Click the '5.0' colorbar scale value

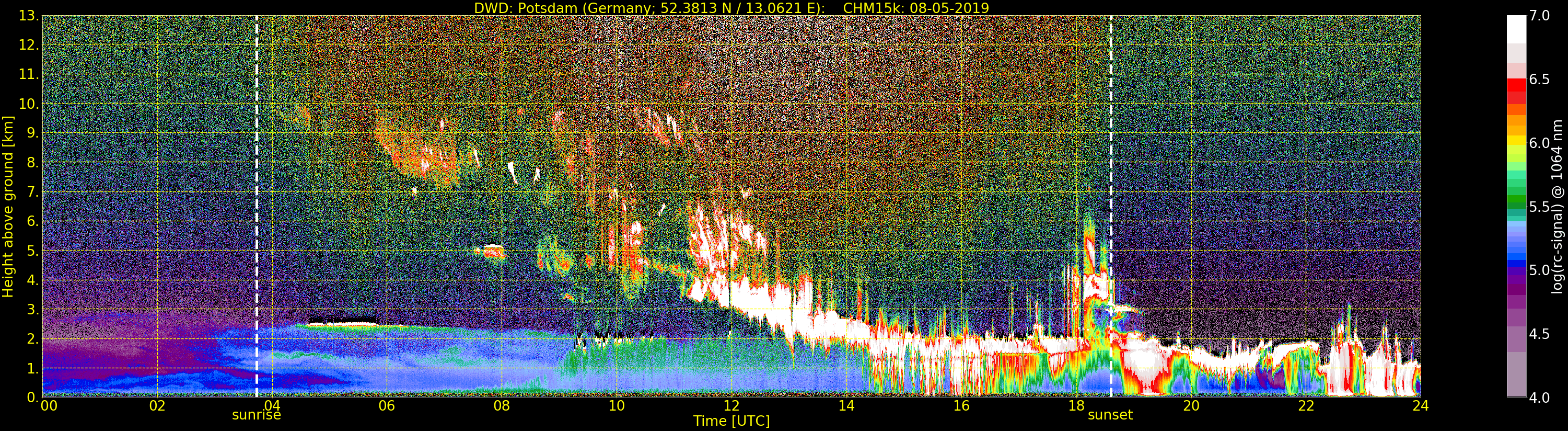(1539, 270)
